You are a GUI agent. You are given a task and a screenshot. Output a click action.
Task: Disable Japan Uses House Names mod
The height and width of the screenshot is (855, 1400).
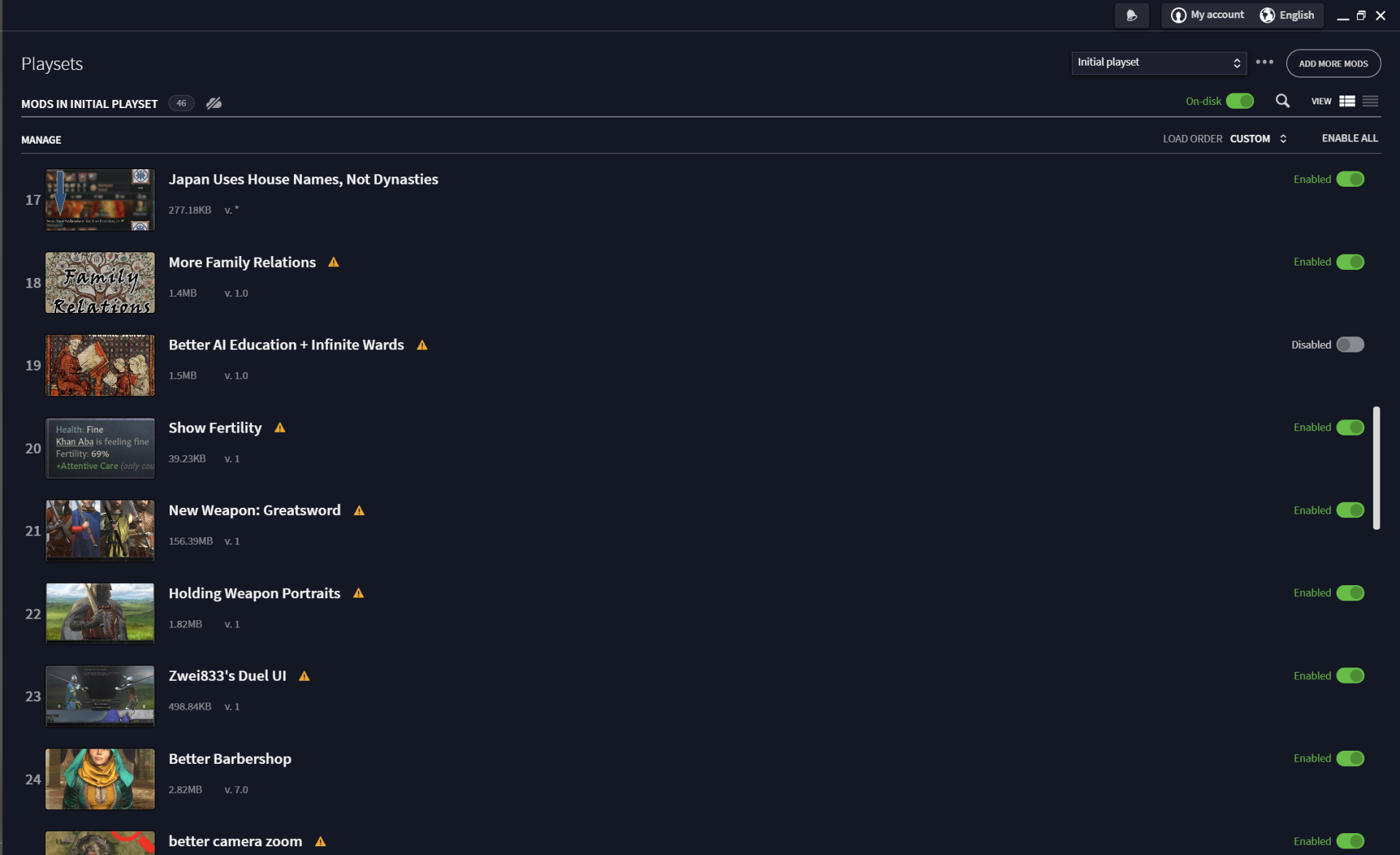(x=1350, y=179)
